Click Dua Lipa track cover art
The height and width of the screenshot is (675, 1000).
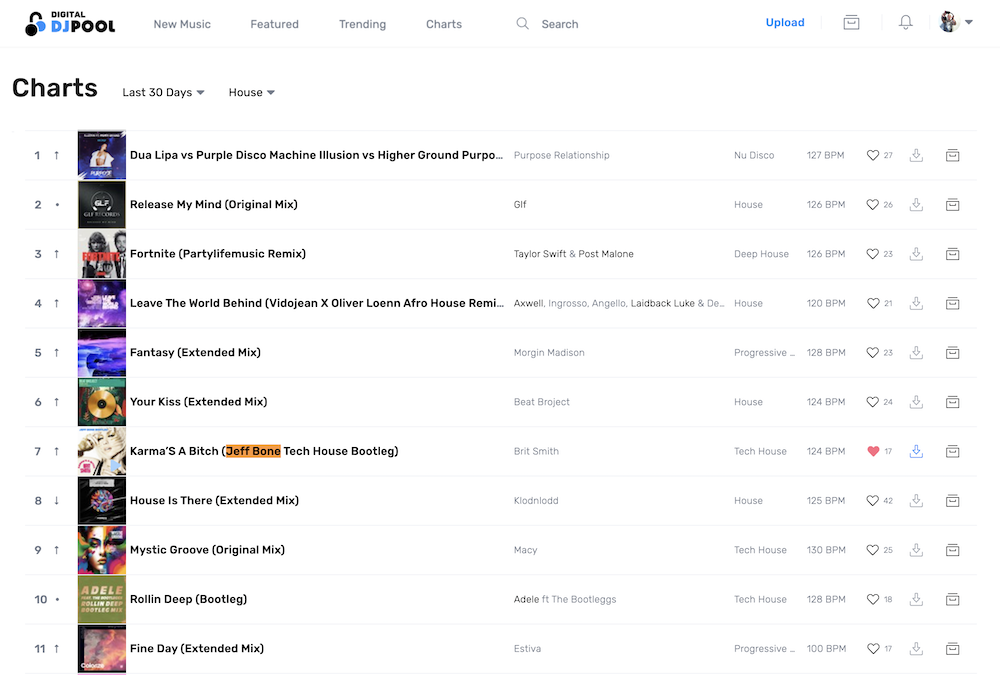(101, 155)
